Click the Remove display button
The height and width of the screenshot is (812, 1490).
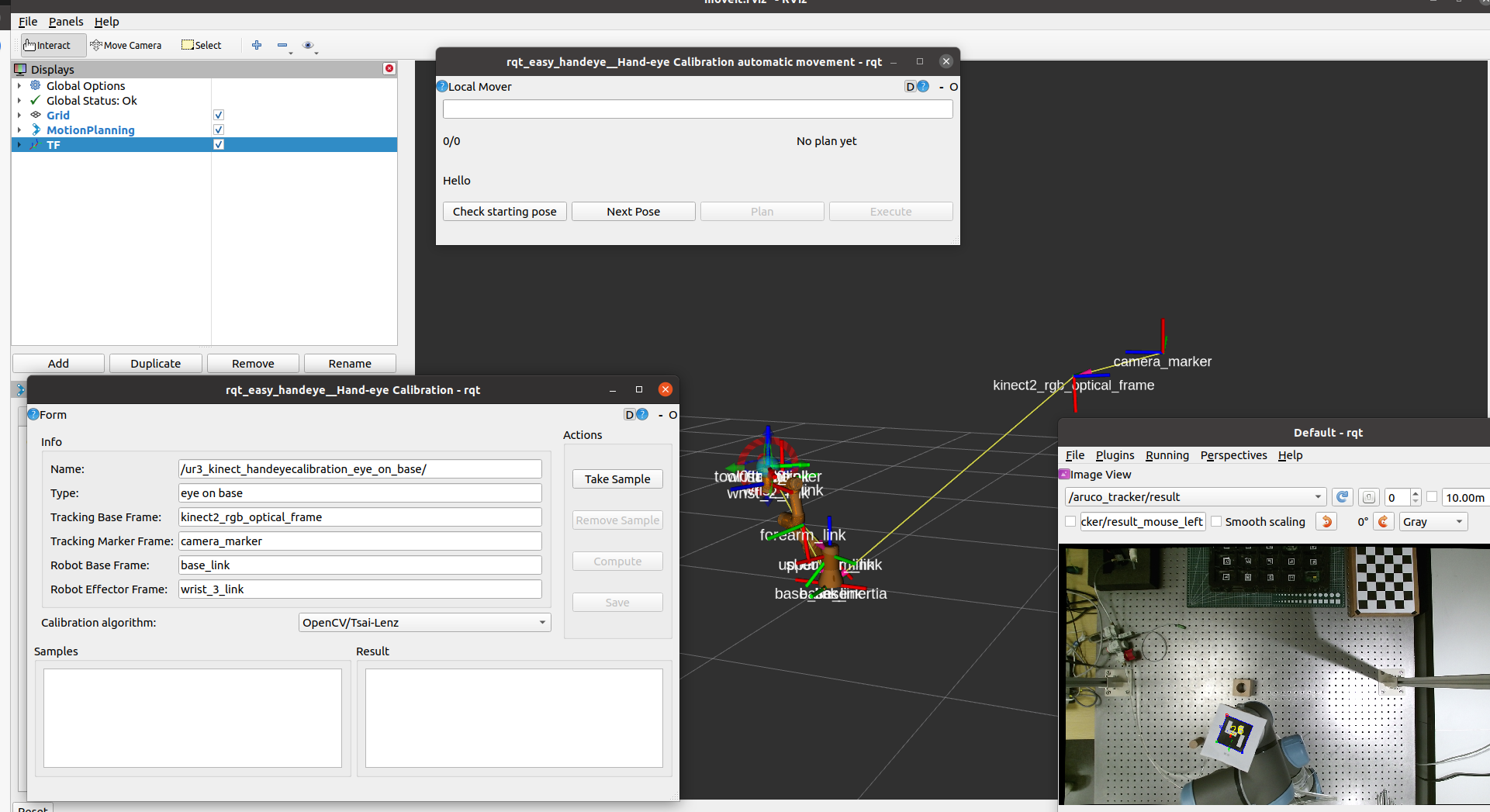tap(253, 363)
